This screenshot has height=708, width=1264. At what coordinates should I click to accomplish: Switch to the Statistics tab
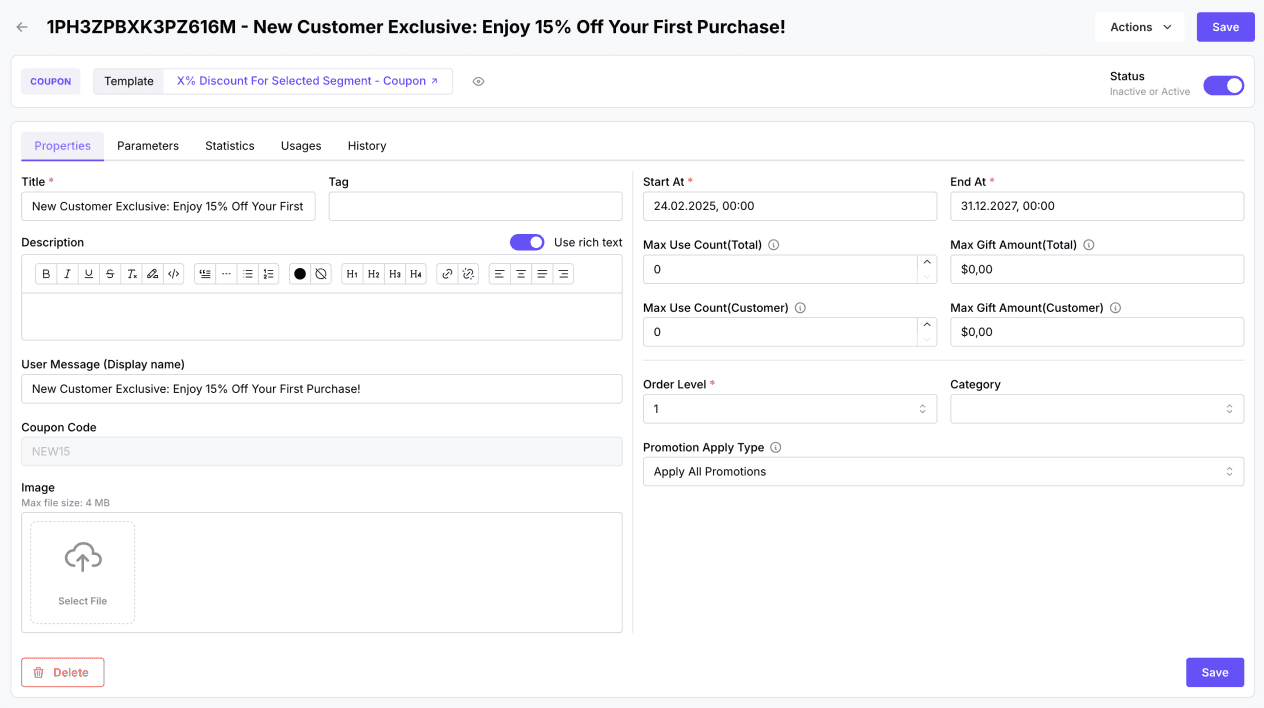point(230,146)
